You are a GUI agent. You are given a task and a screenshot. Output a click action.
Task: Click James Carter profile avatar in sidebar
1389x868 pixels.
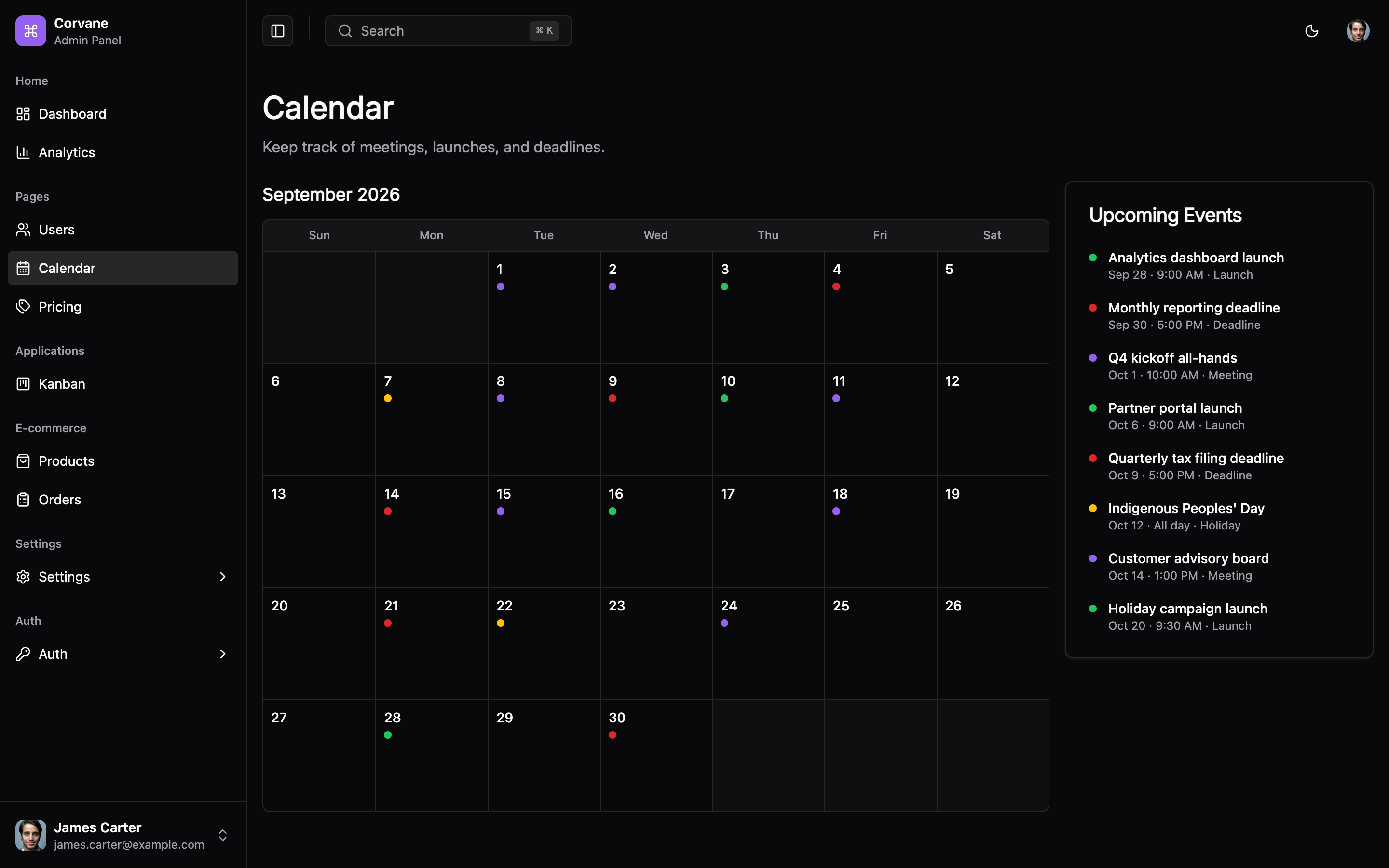(31, 835)
